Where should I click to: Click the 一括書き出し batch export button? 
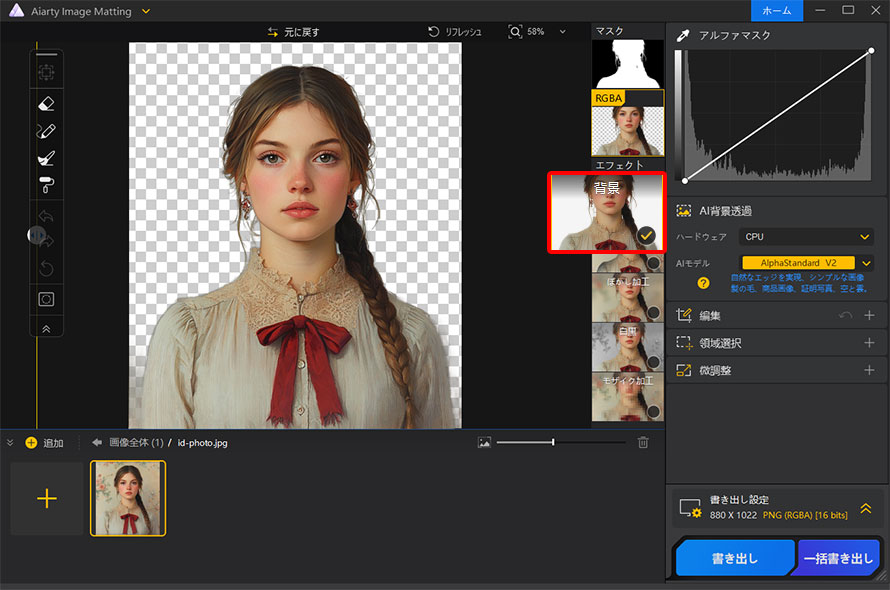pyautogui.click(x=838, y=558)
